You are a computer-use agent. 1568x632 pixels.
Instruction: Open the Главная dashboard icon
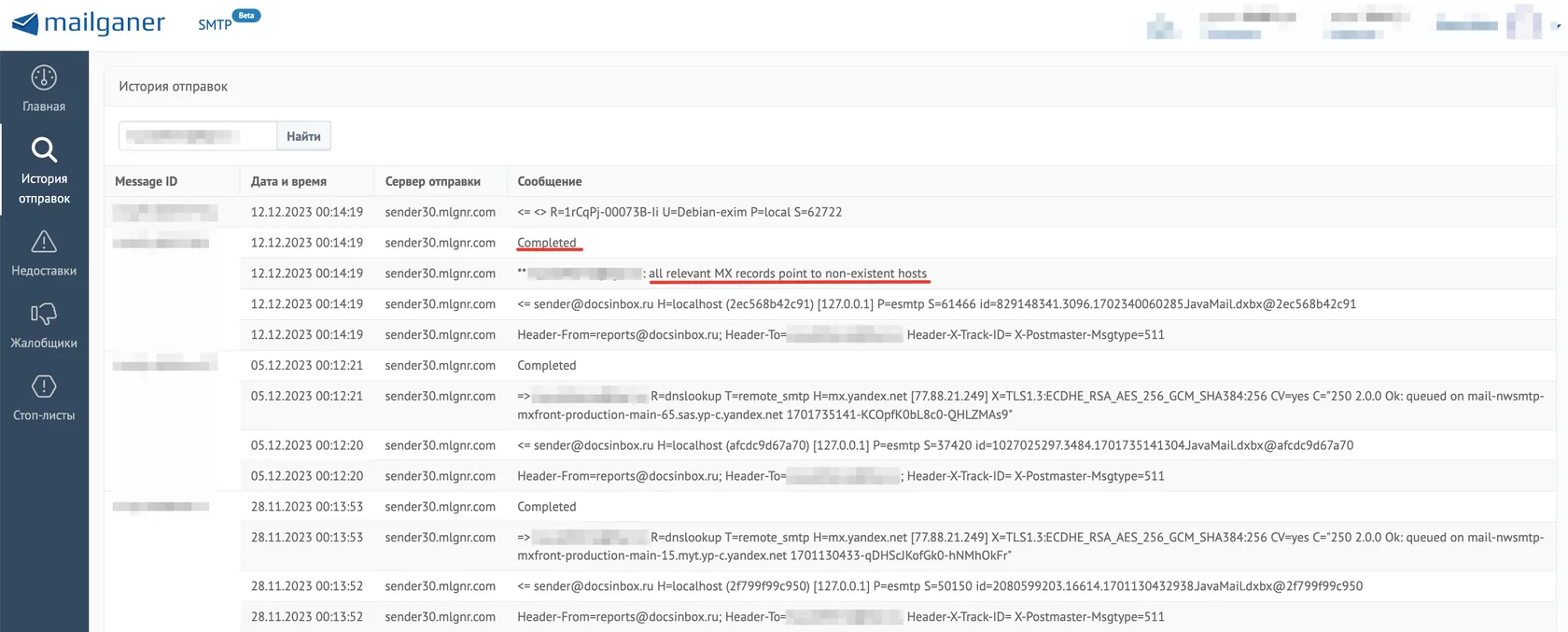click(x=44, y=77)
